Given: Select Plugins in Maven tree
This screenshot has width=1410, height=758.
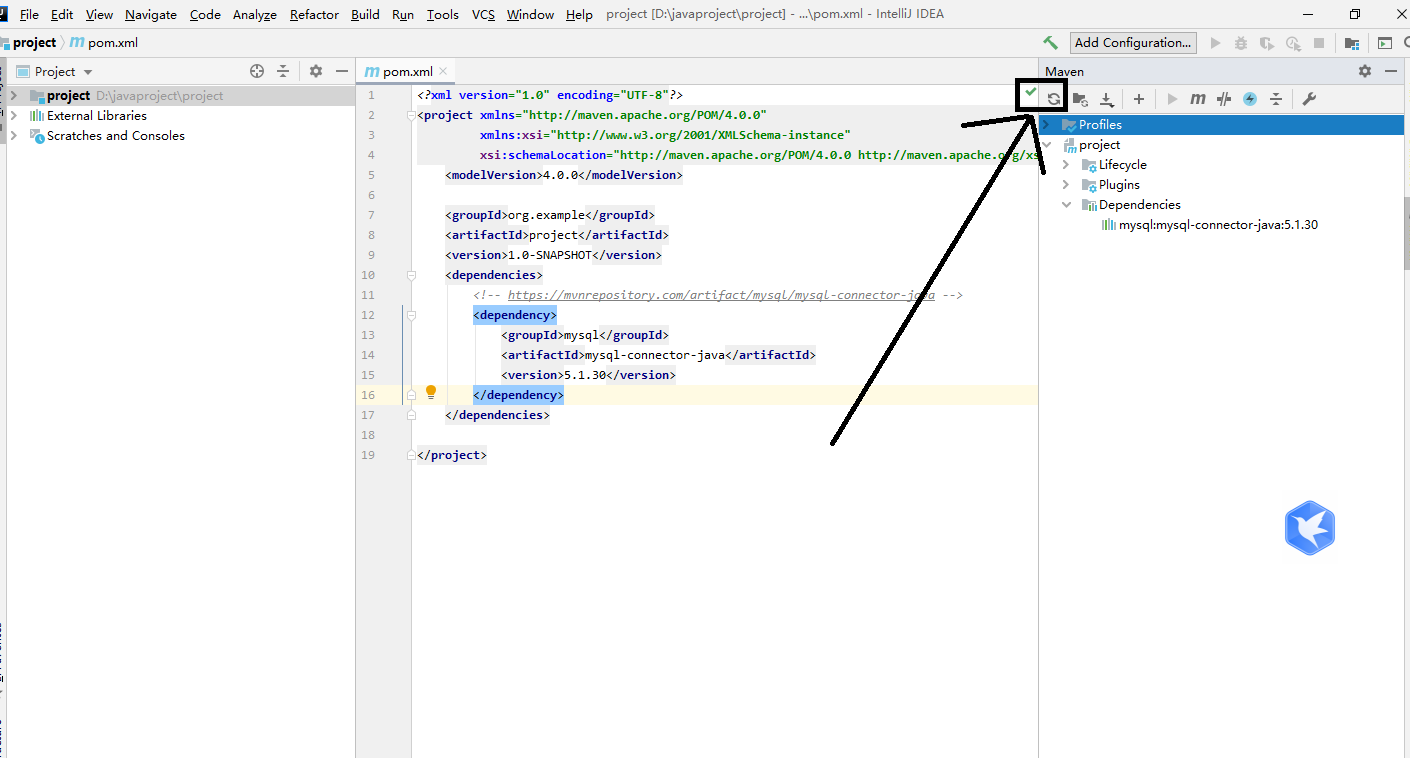Looking at the screenshot, I should [1119, 185].
